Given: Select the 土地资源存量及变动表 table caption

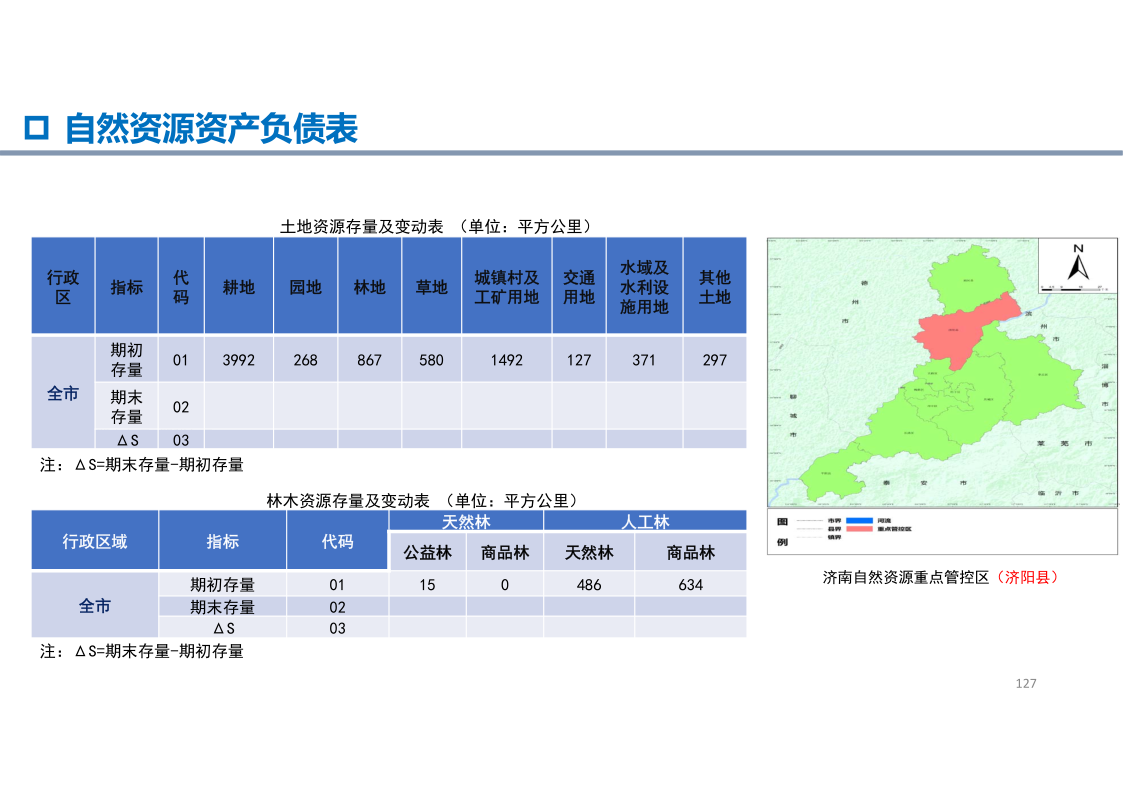Looking at the screenshot, I should [x=437, y=226].
